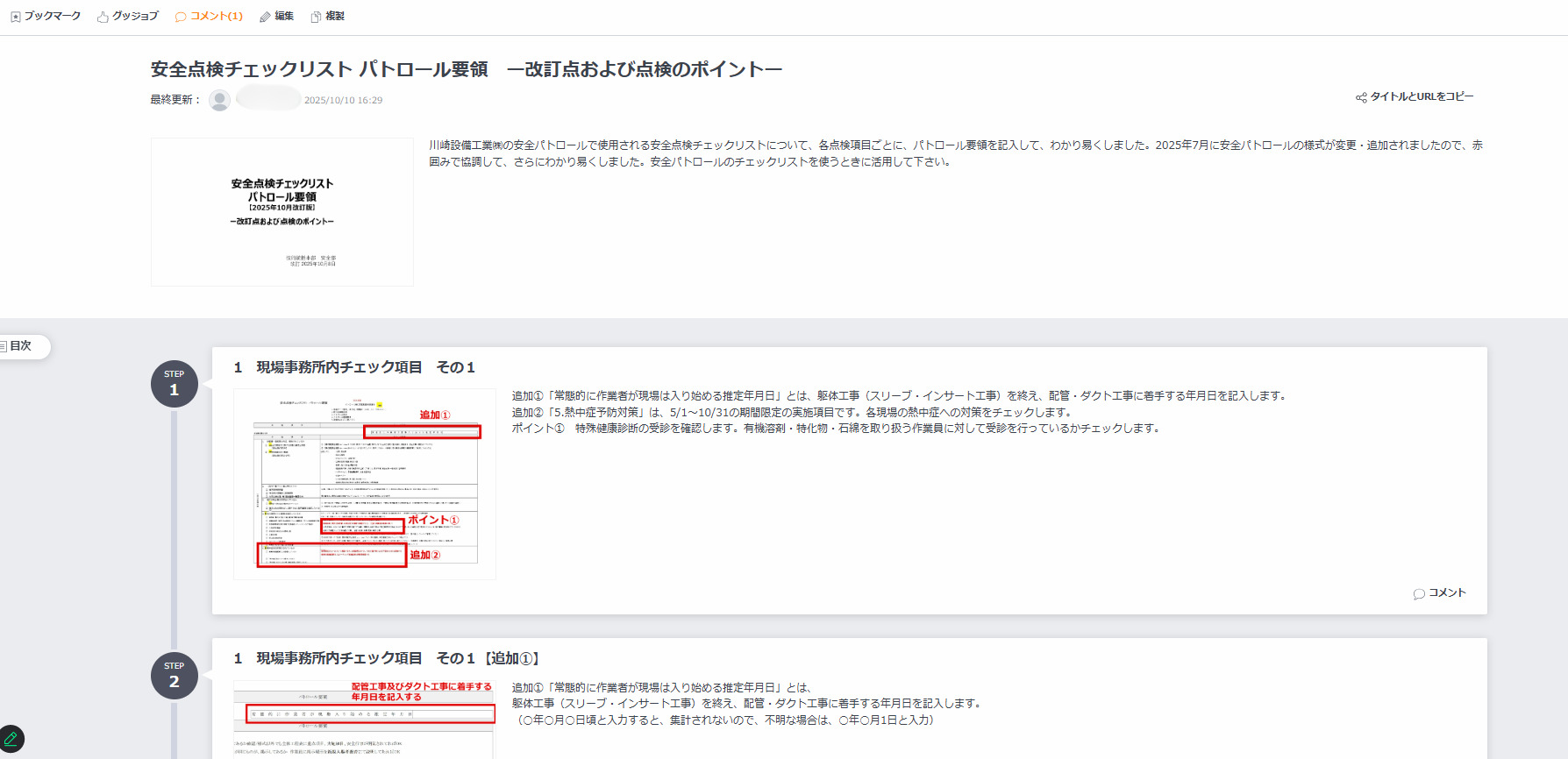Open the cover slide thumbnail
The image size is (1568, 759).
(282, 212)
